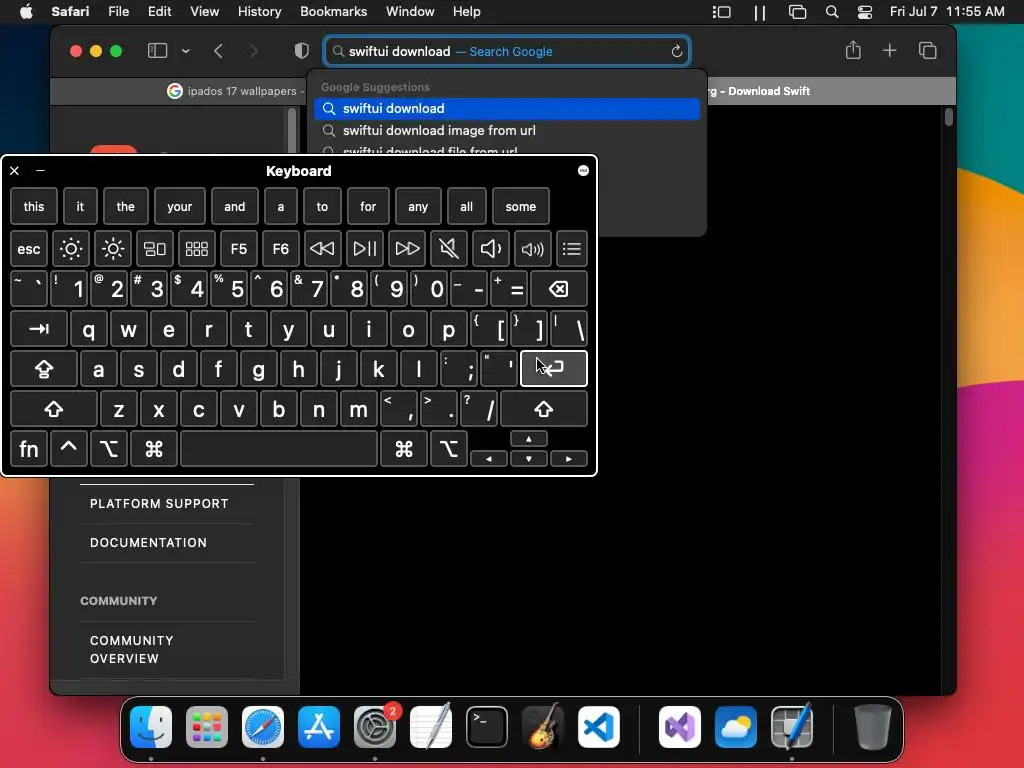
Task: Open Control Center in menu bar
Action: 865,12
